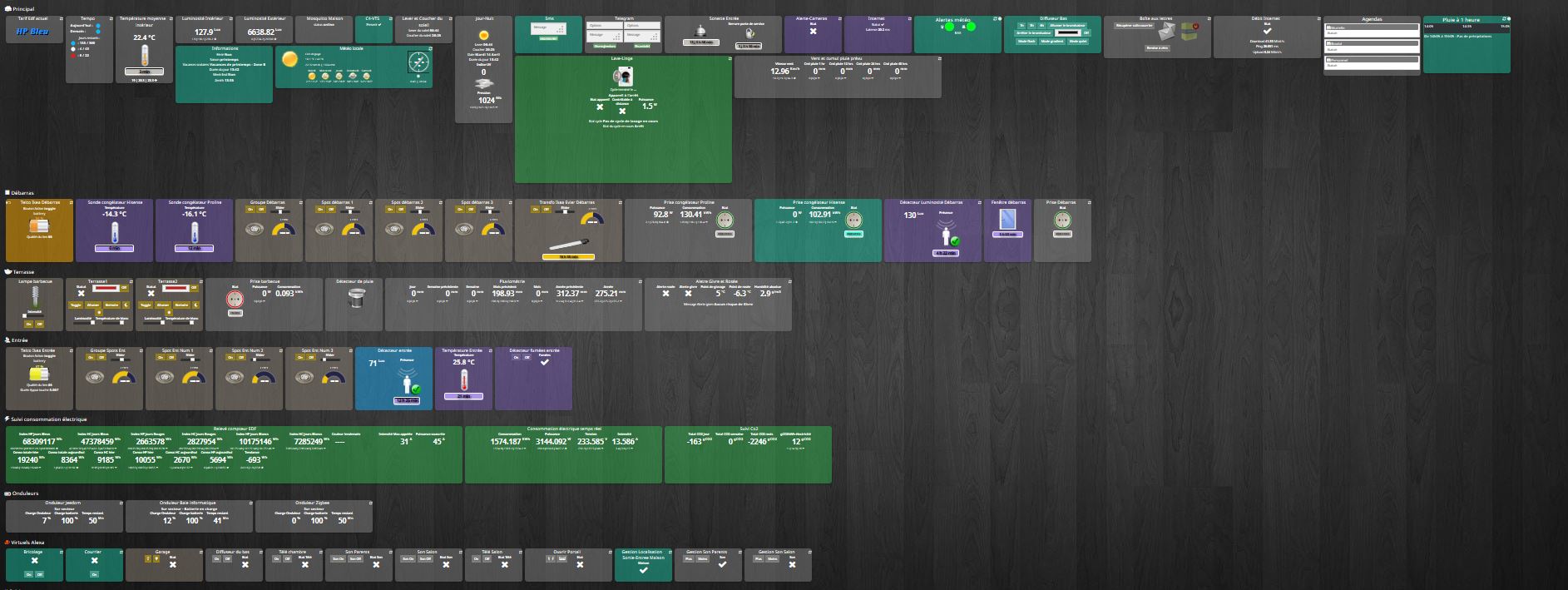Open the first Options dropdown in Telegram widget
The height and width of the screenshot is (590, 1568).
click(604, 26)
